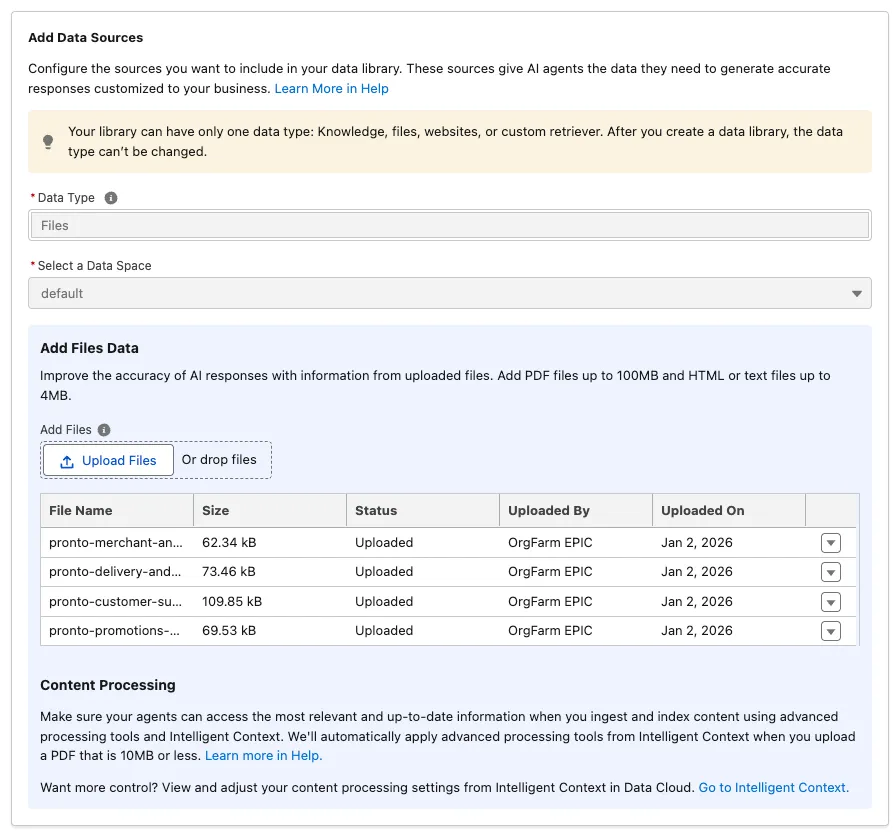Follow the Go to Intelligent Context link

click(773, 788)
